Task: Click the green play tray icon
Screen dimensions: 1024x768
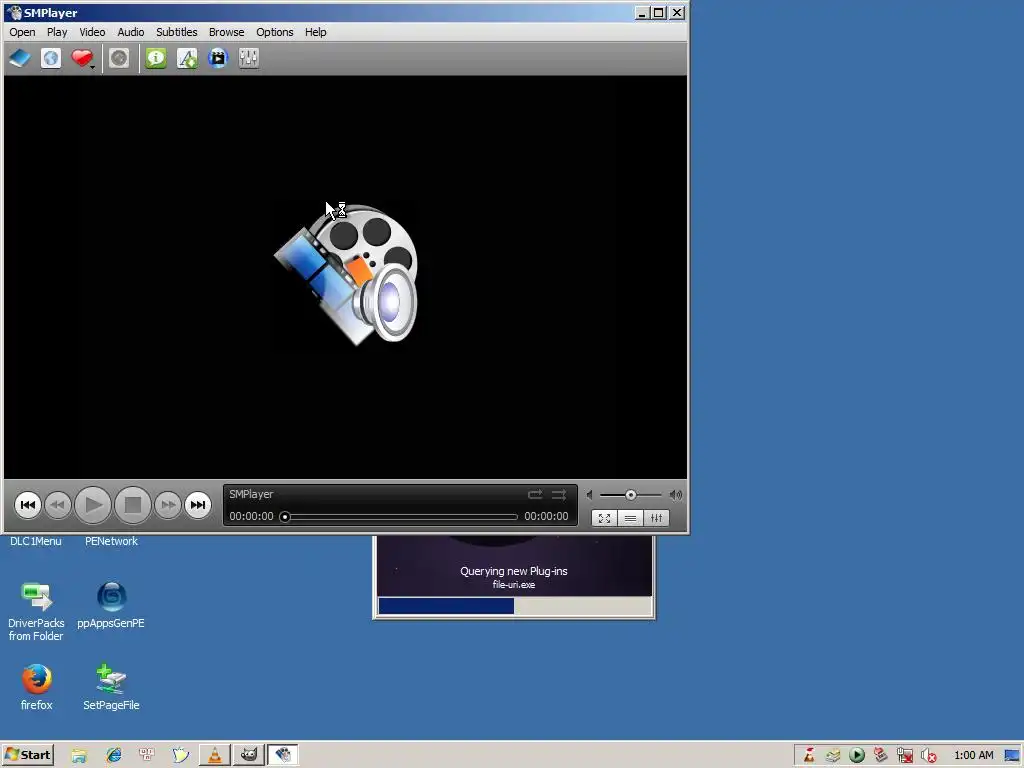Action: click(x=857, y=756)
